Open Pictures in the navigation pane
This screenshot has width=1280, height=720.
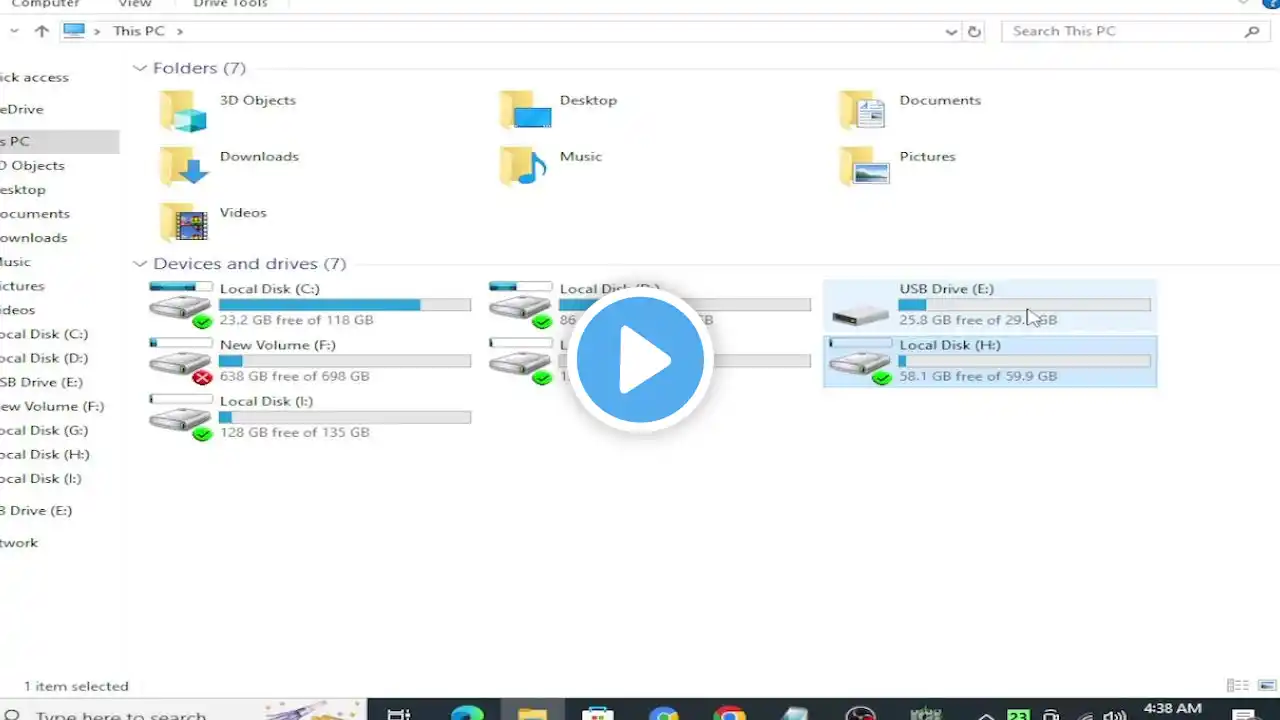coord(22,285)
